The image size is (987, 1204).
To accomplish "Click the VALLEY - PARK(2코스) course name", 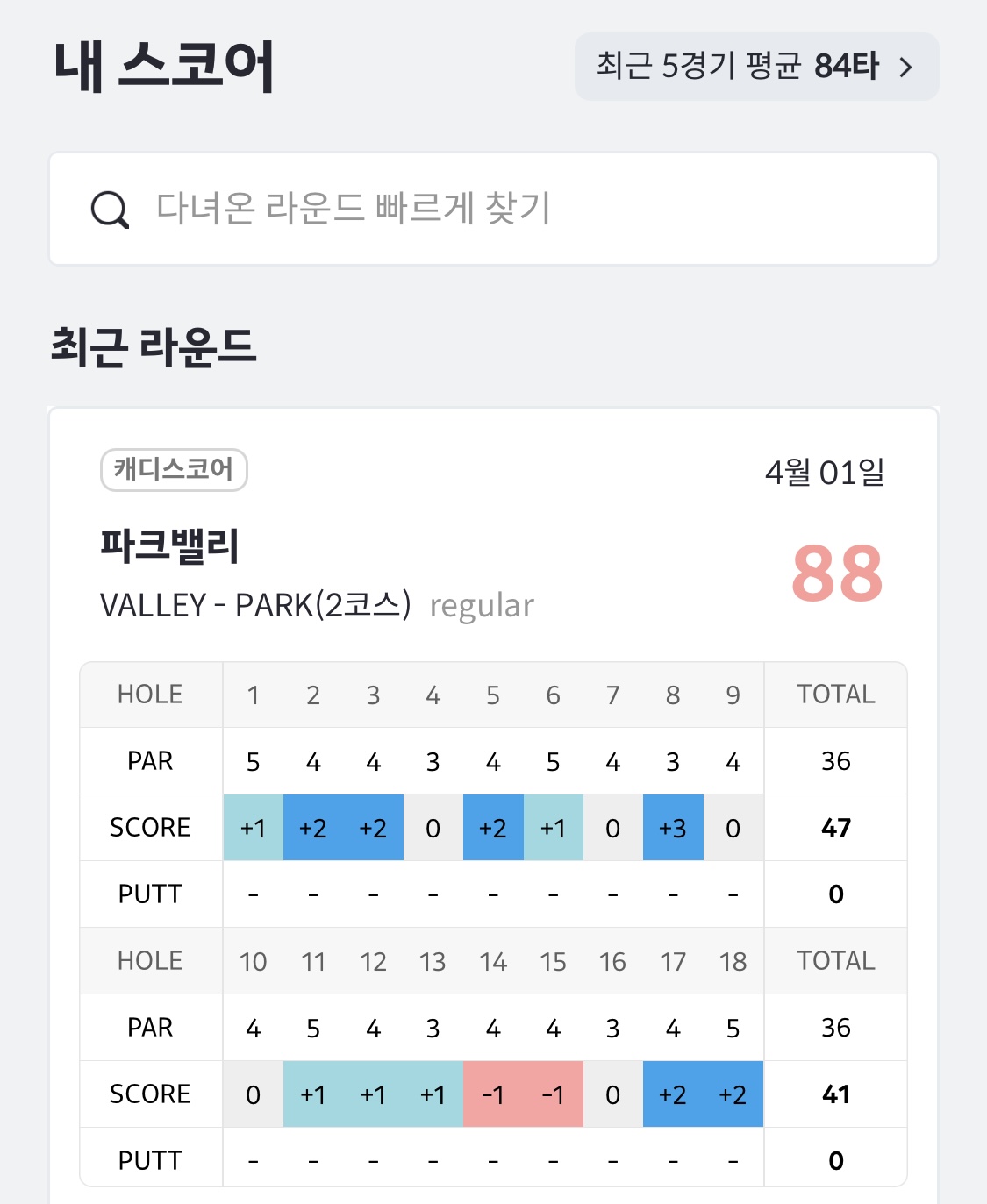I will [x=255, y=605].
